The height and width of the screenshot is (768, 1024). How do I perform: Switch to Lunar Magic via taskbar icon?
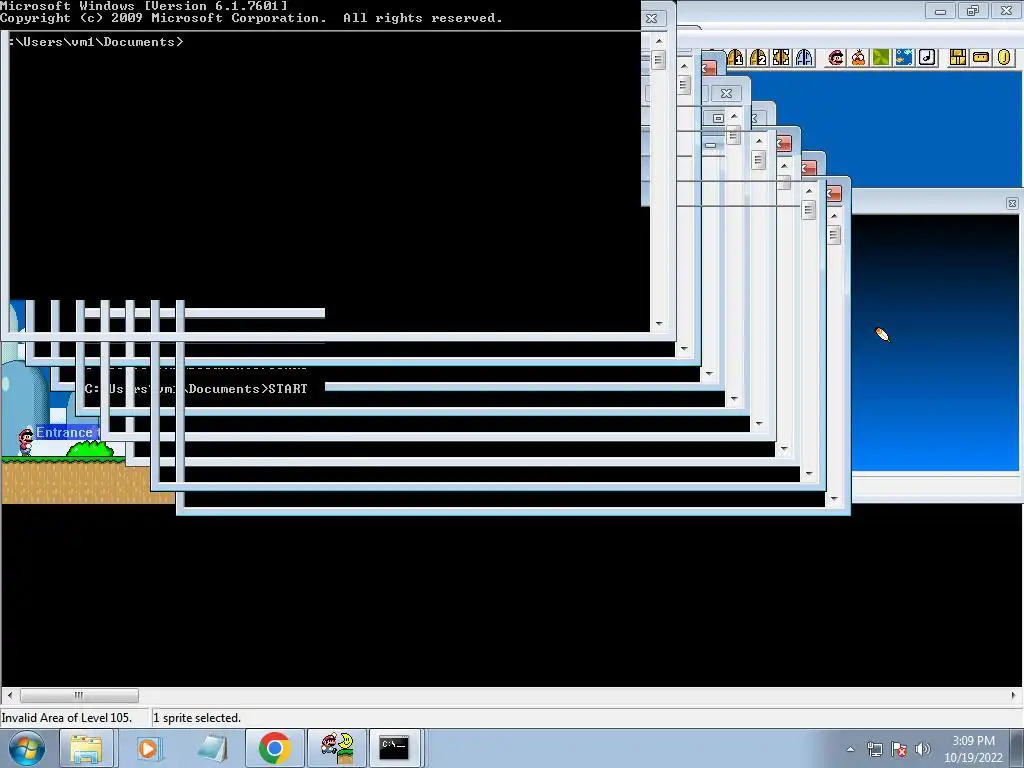coord(337,748)
